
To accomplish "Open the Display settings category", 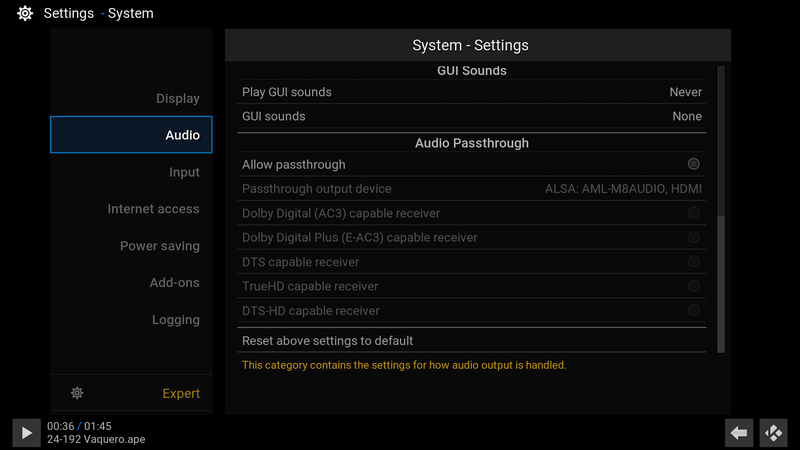I will click(177, 98).
